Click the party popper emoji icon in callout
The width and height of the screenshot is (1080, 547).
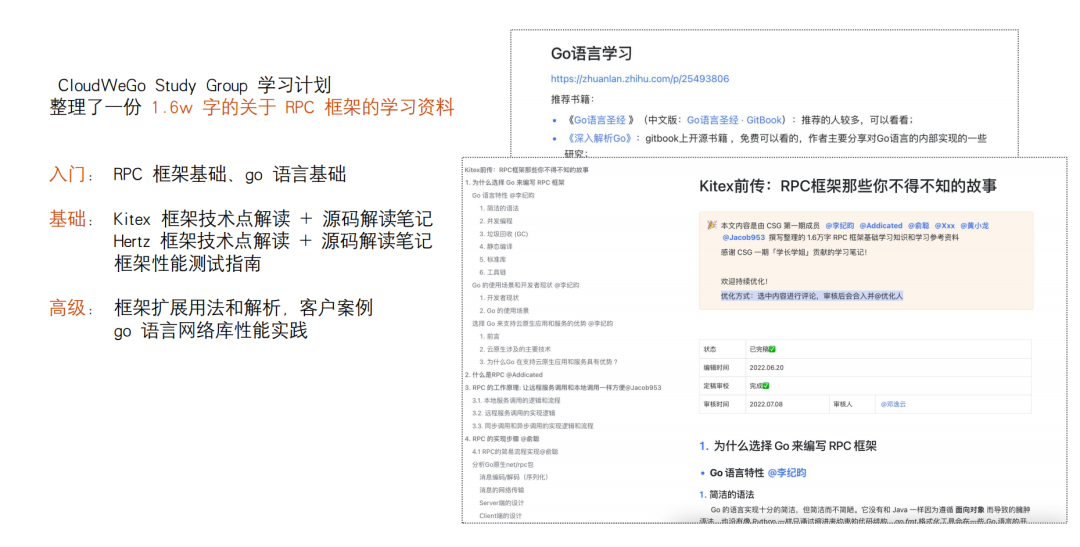pos(711,226)
